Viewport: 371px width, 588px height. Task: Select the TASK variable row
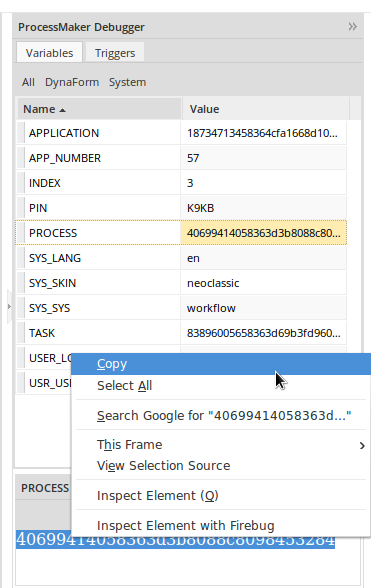181,333
